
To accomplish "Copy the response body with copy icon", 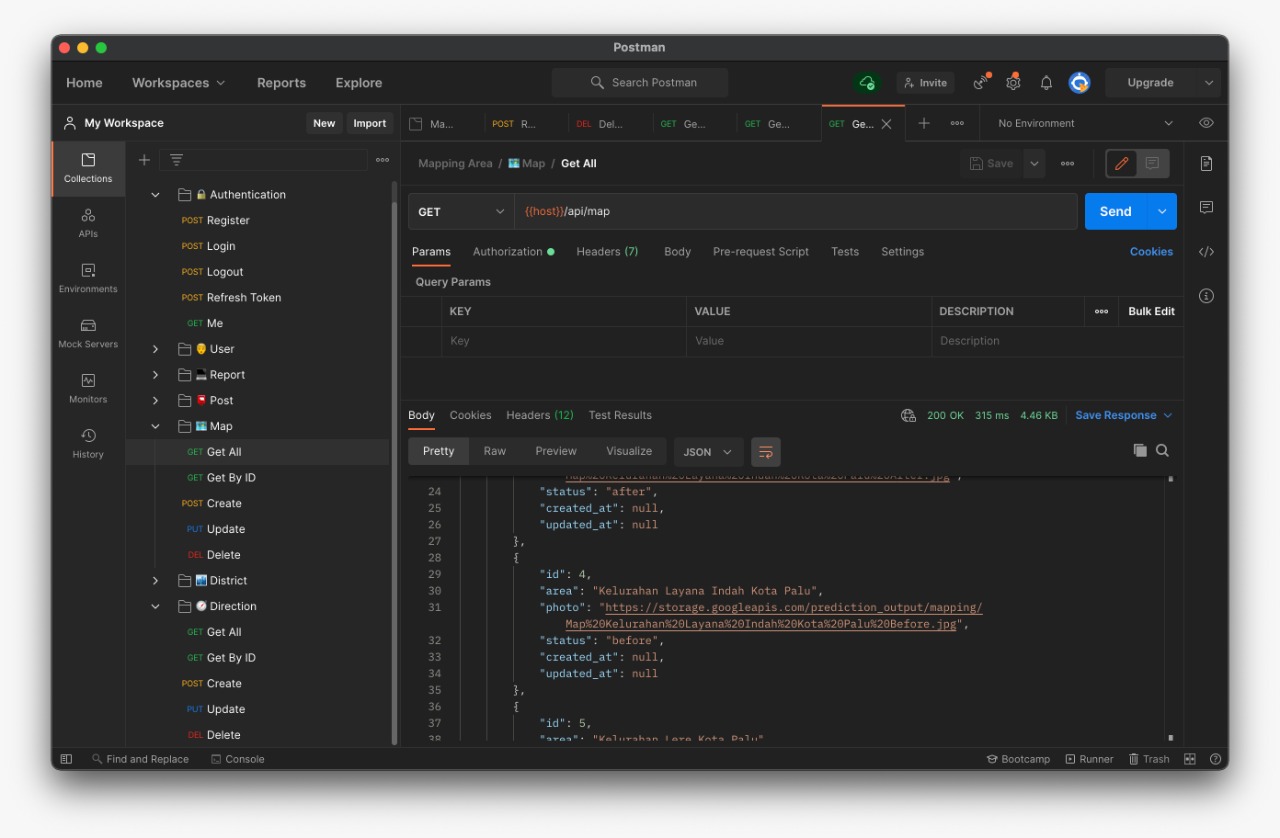I will tap(1140, 451).
